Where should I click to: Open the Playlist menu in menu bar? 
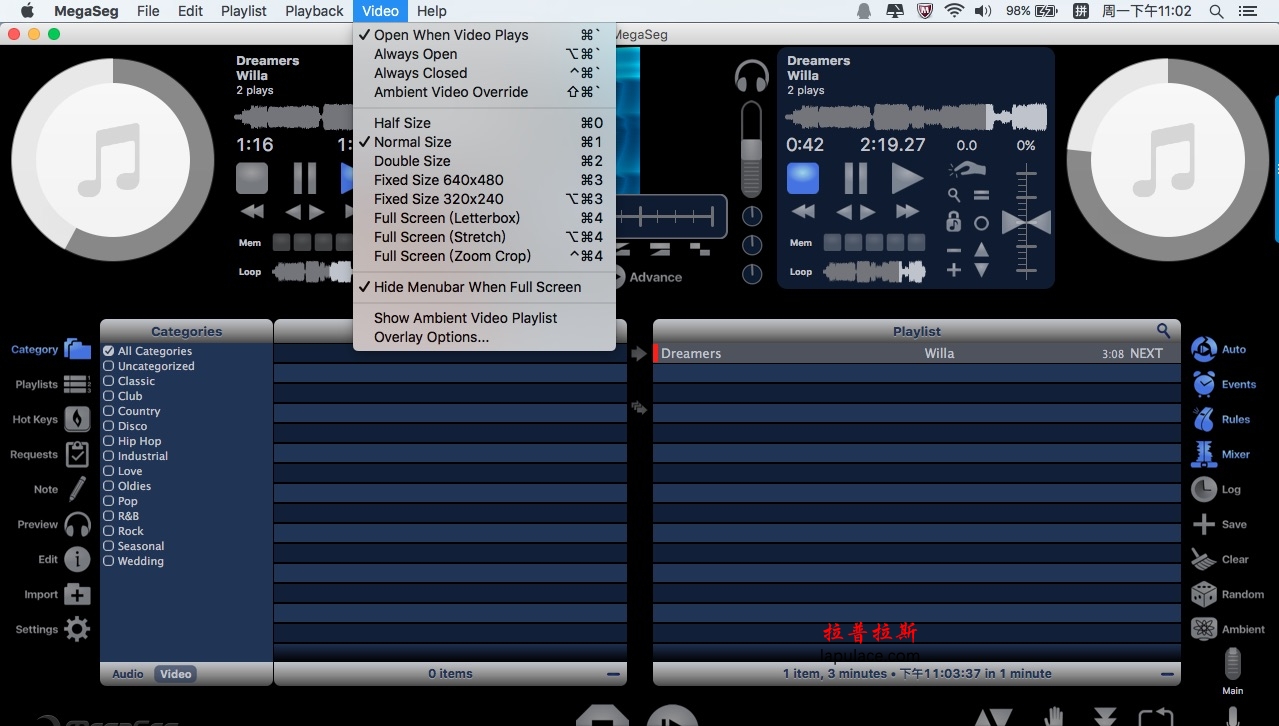pyautogui.click(x=244, y=11)
